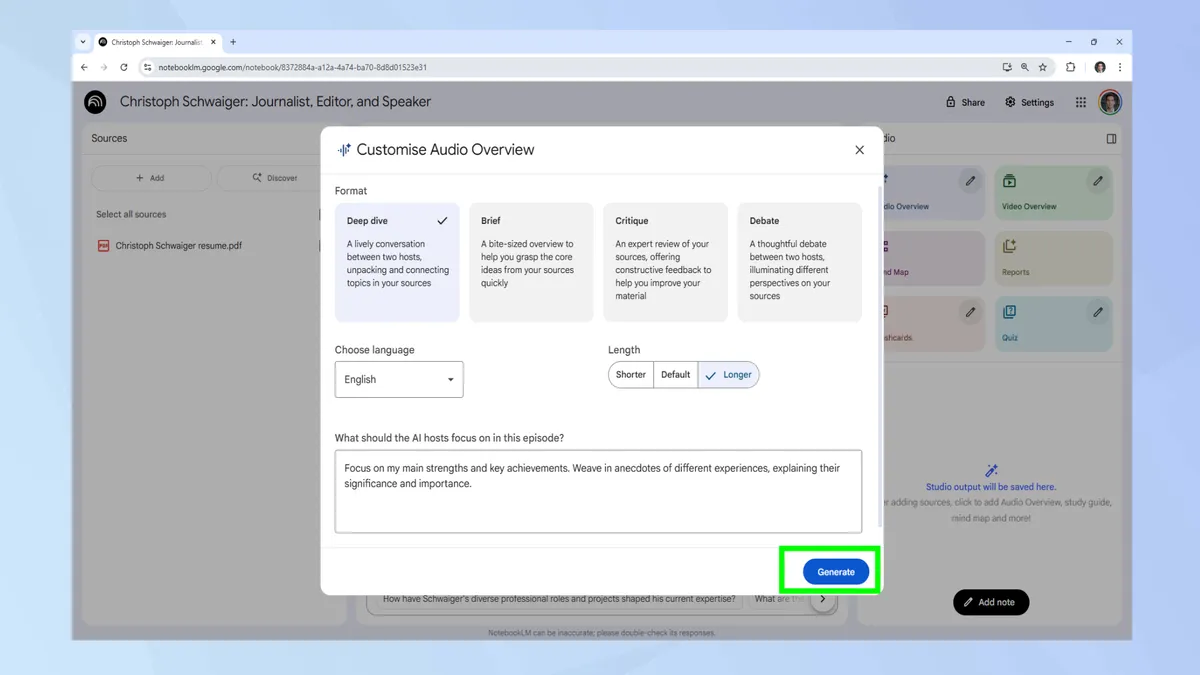Click the edit pencil on Quiz card

(1098, 312)
